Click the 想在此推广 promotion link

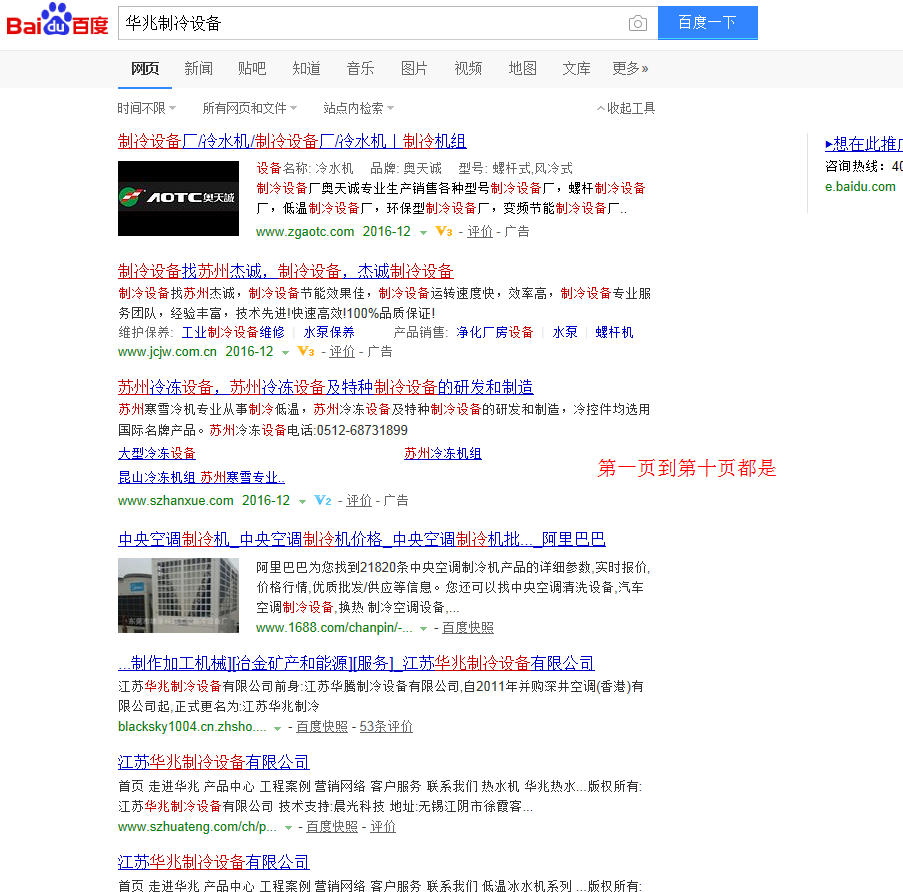pos(864,144)
